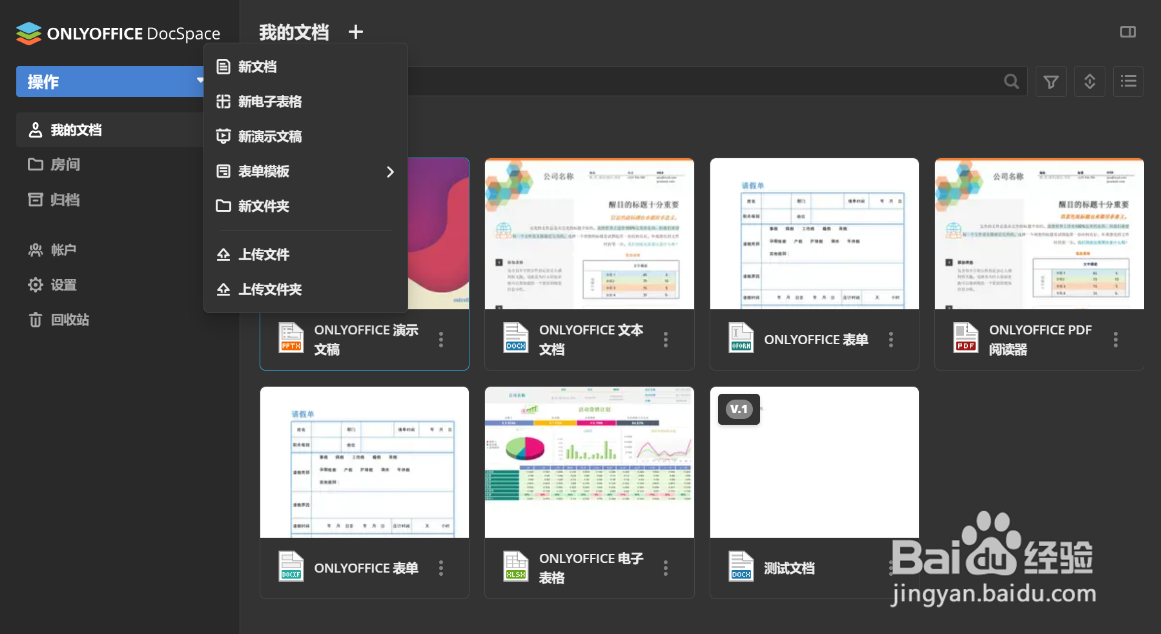Click the upload folder arrow icon
Image resolution: width=1161 pixels, height=634 pixels.
pyautogui.click(x=223, y=289)
